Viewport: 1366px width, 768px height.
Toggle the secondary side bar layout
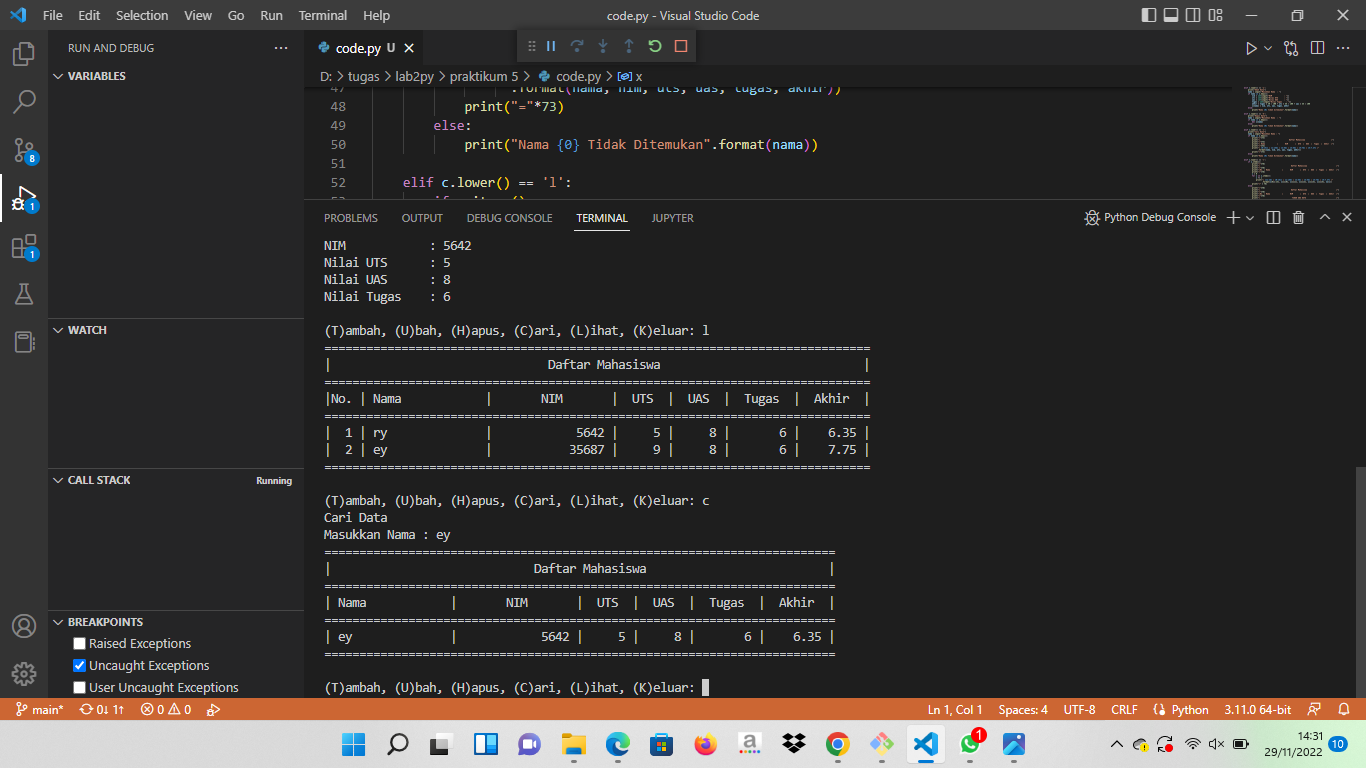coord(1193,15)
